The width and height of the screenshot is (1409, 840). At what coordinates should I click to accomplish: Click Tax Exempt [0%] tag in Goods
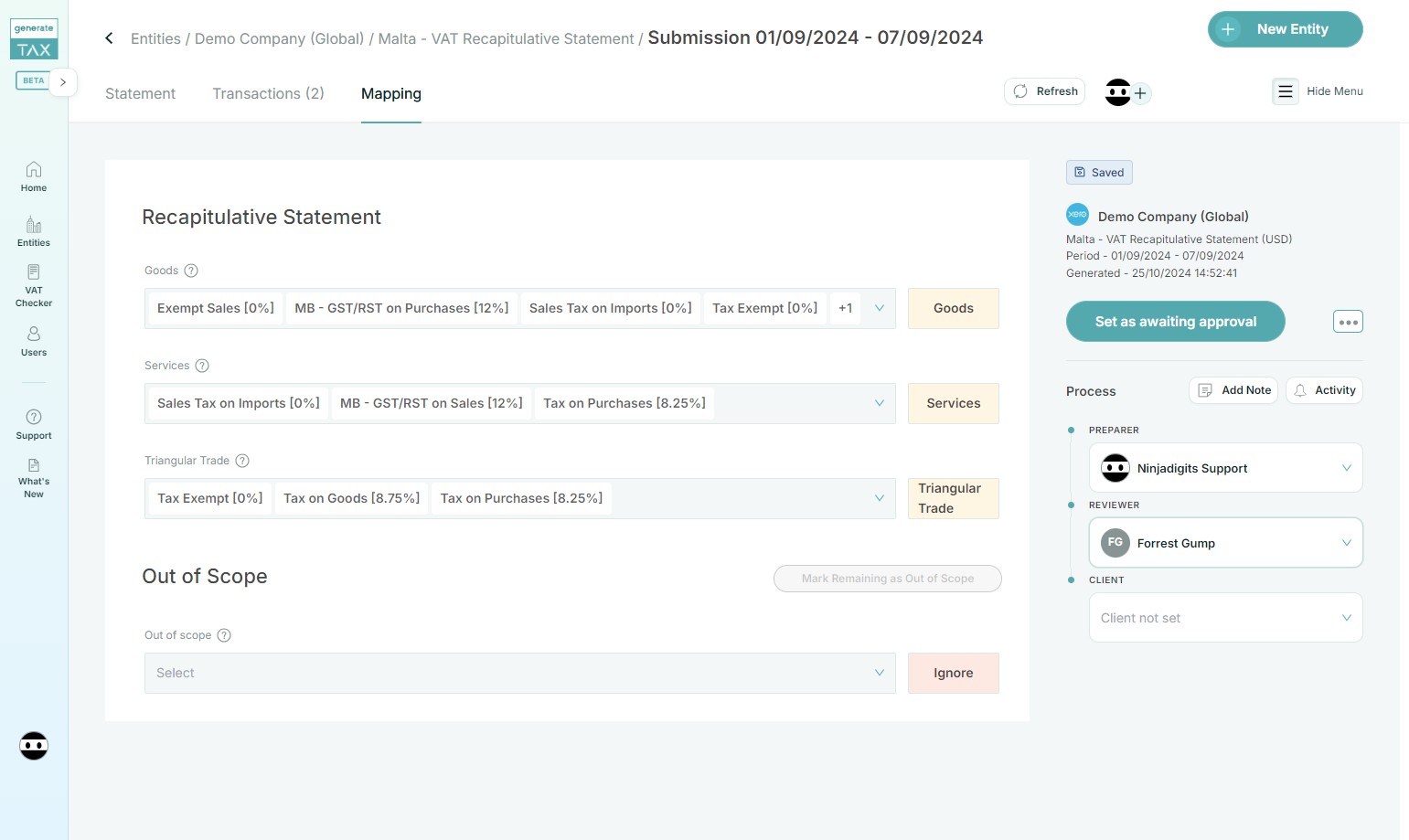(764, 308)
